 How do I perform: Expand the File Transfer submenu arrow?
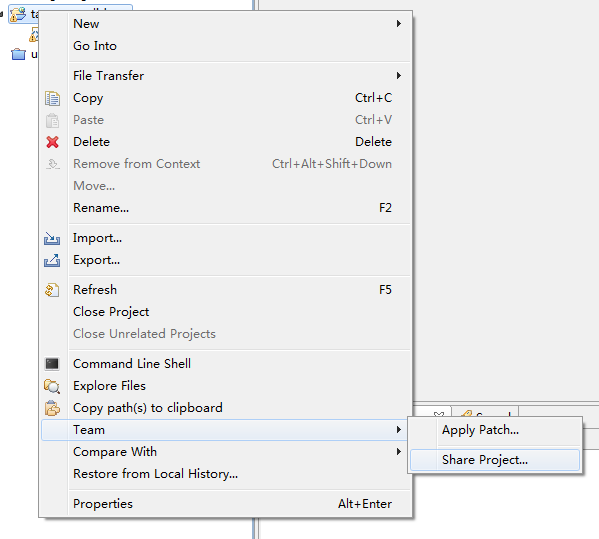398,76
